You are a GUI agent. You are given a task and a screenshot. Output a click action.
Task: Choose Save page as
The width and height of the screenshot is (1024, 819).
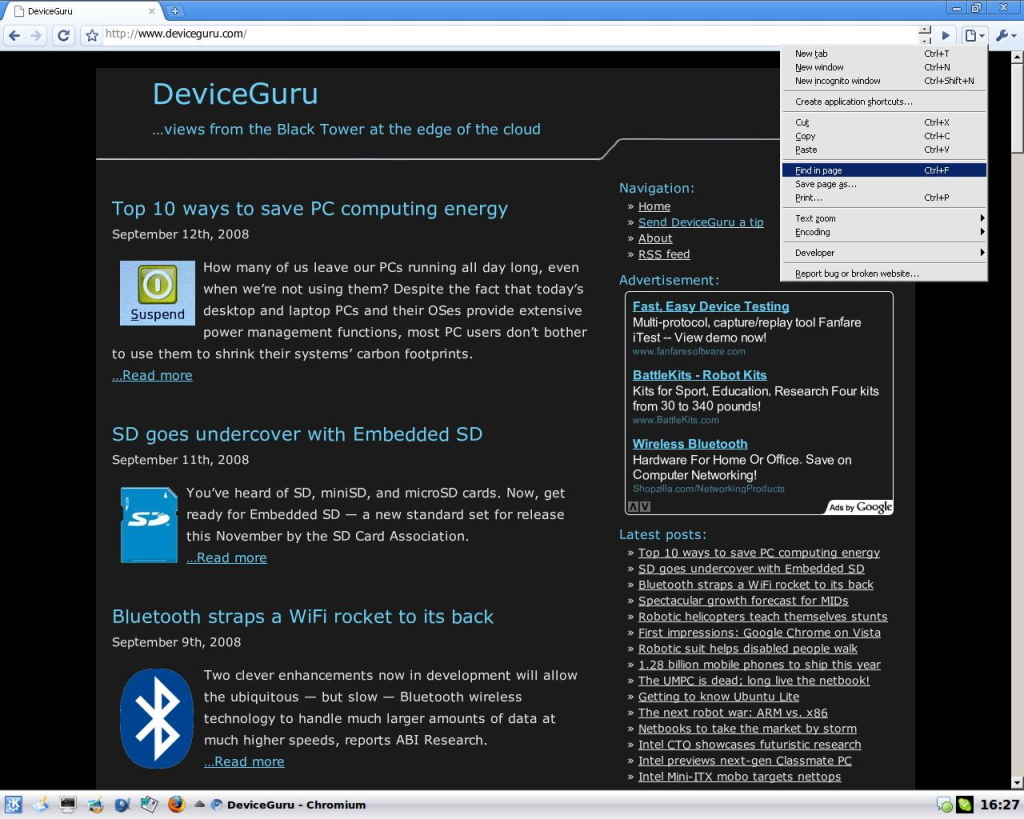point(884,184)
